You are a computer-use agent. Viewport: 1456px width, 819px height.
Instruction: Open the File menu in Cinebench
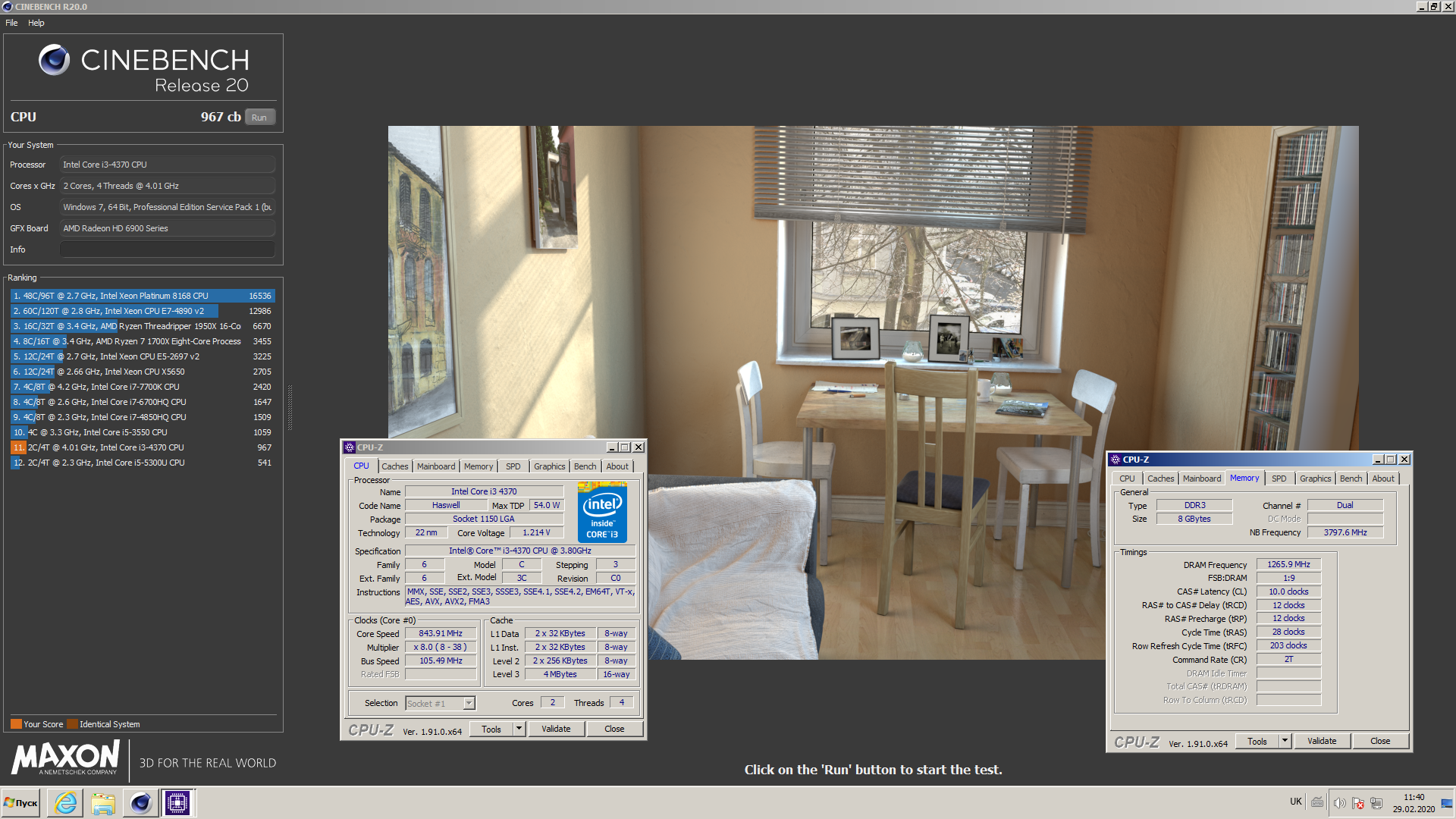coord(11,23)
